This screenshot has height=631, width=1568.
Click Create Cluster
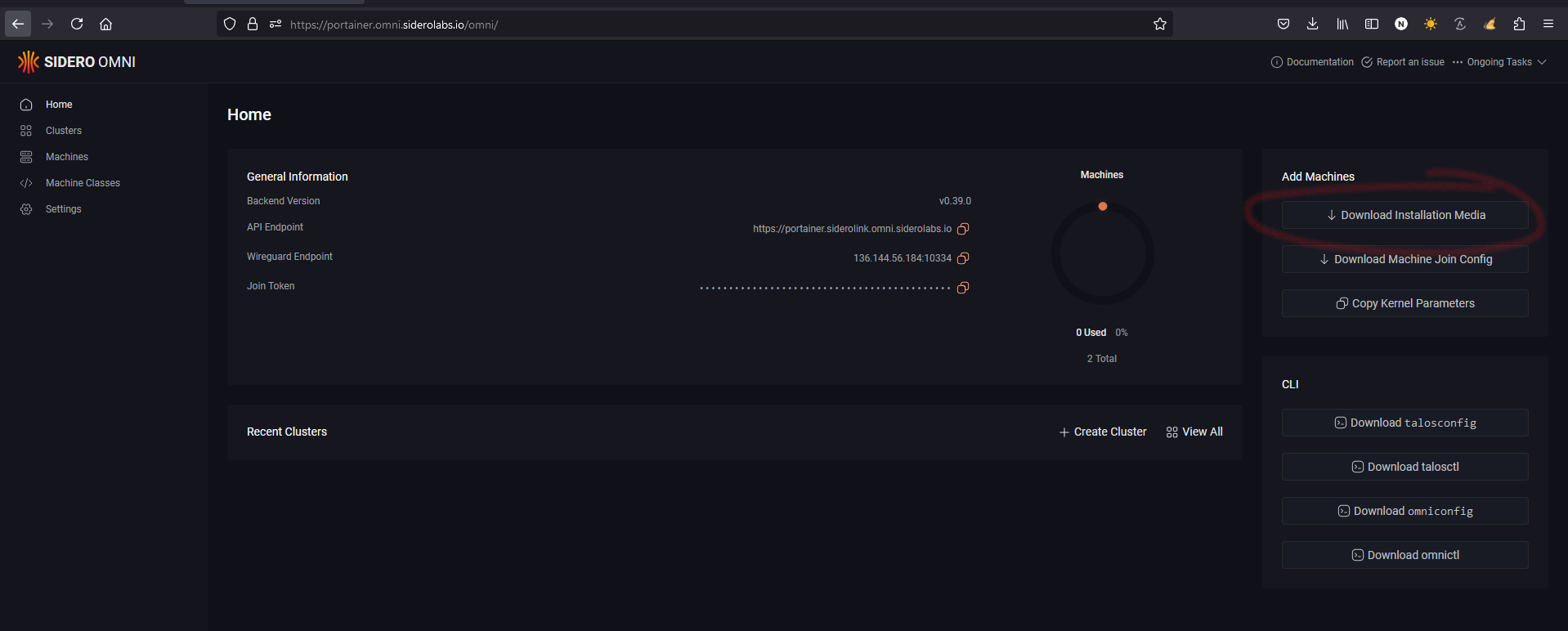1103,432
